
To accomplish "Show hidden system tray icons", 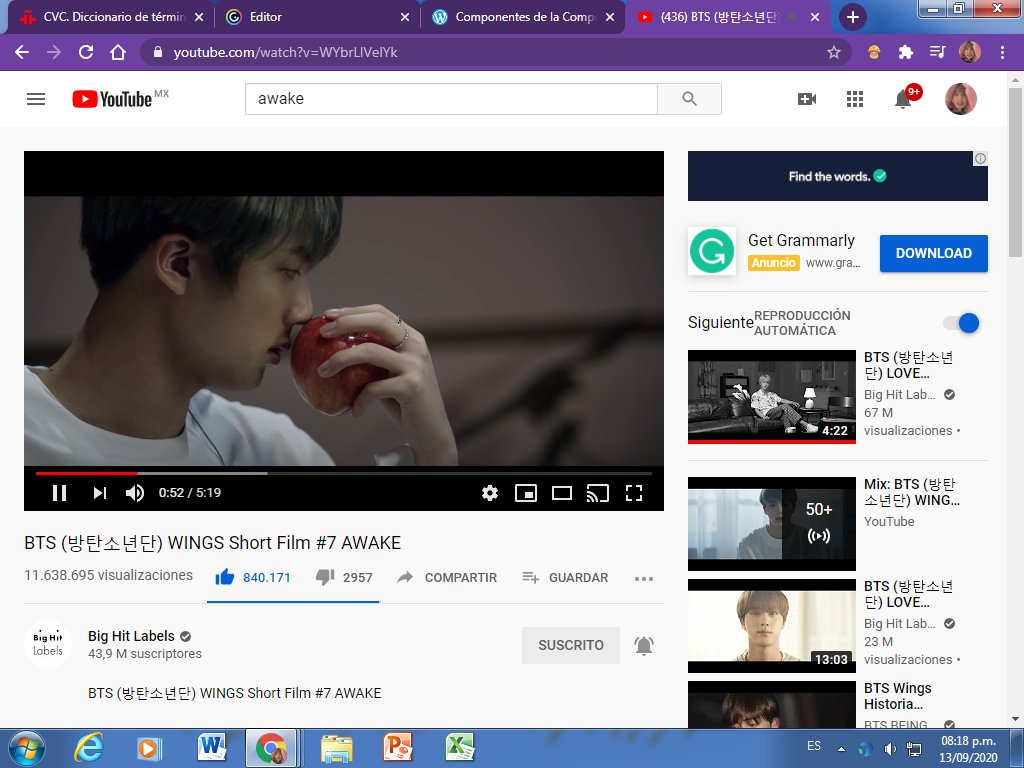I will (841, 749).
